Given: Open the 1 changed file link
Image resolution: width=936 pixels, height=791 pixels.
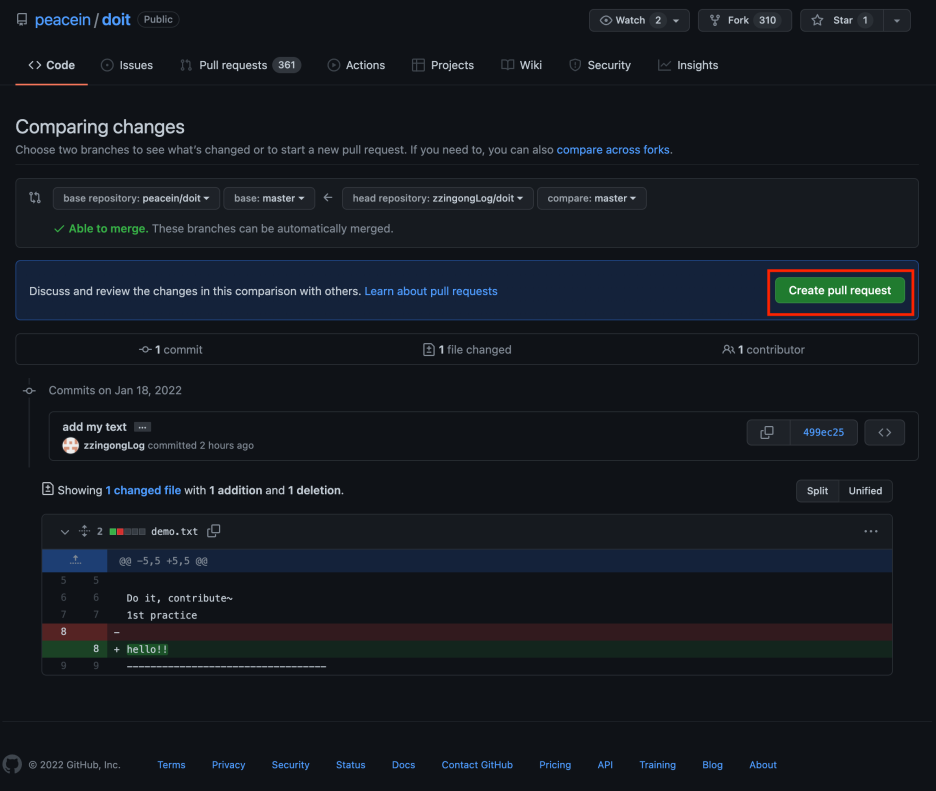Looking at the screenshot, I should pyautogui.click(x=143, y=490).
